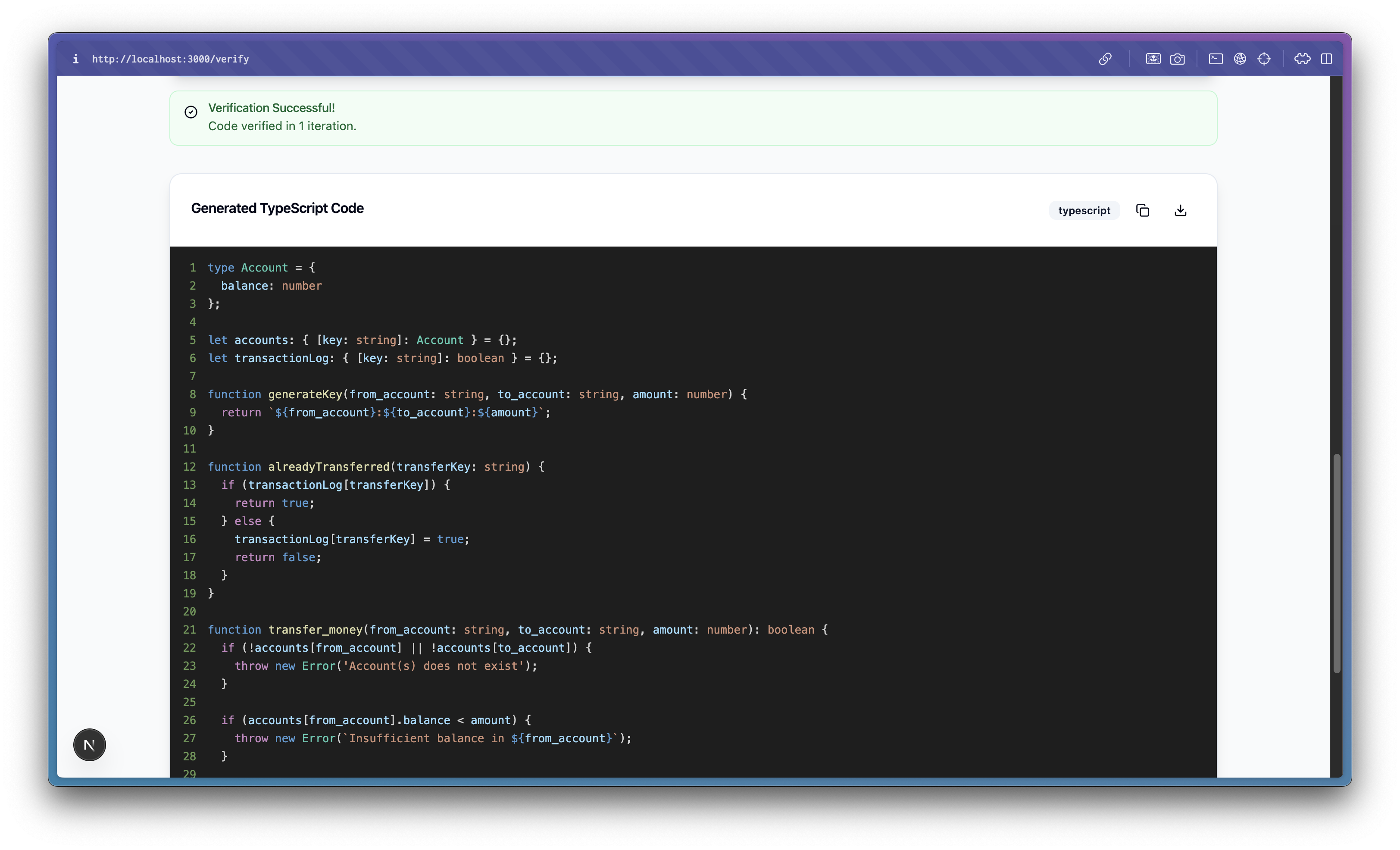The width and height of the screenshot is (1400, 850).
Task: Click the typescript language badge
Action: click(1084, 210)
